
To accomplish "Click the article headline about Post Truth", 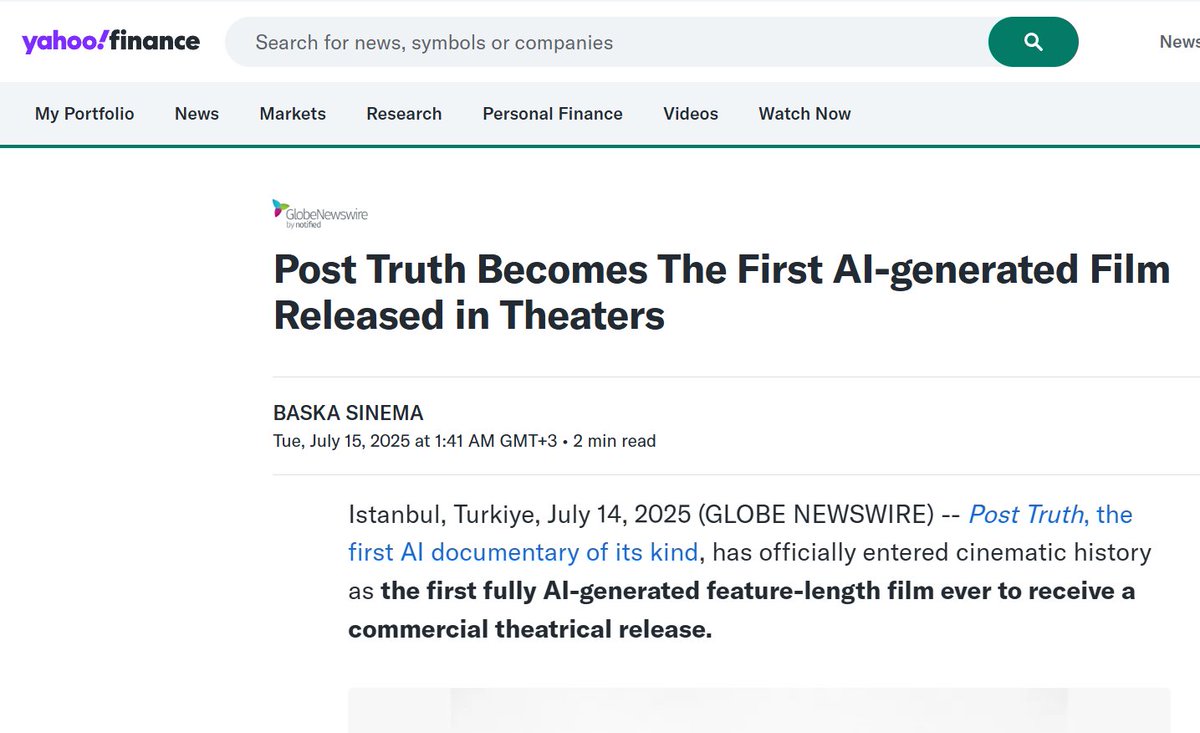I will pos(721,292).
